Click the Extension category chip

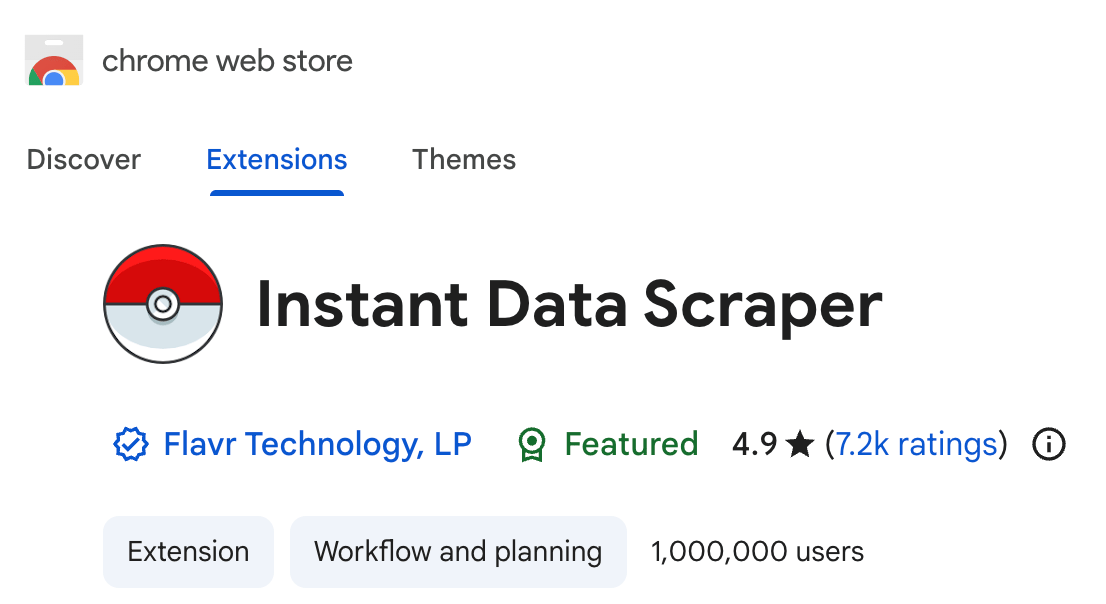click(188, 552)
